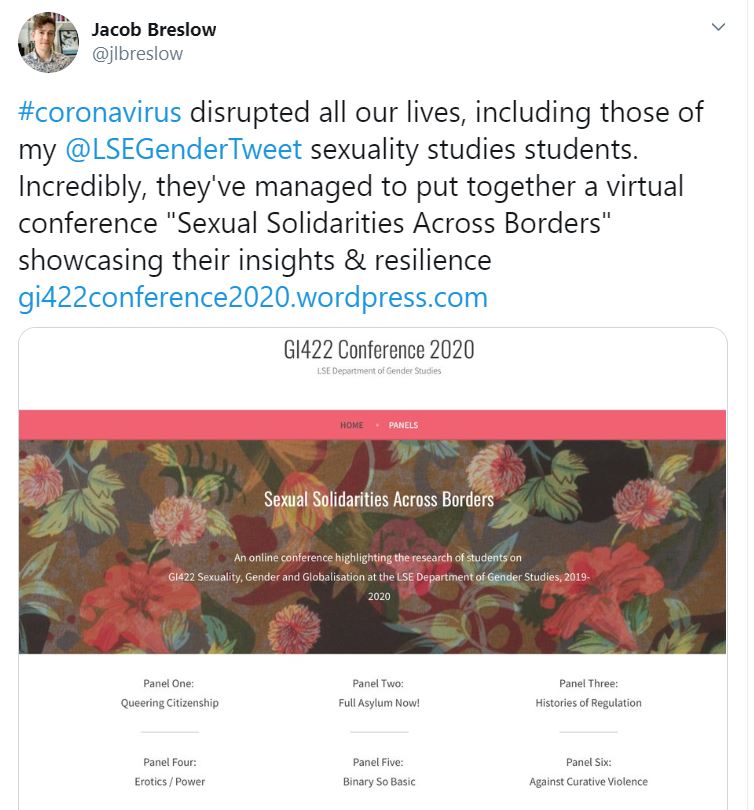Click the Sexual Solidarities Across Borders banner heading
The image size is (754, 810).
378,498
